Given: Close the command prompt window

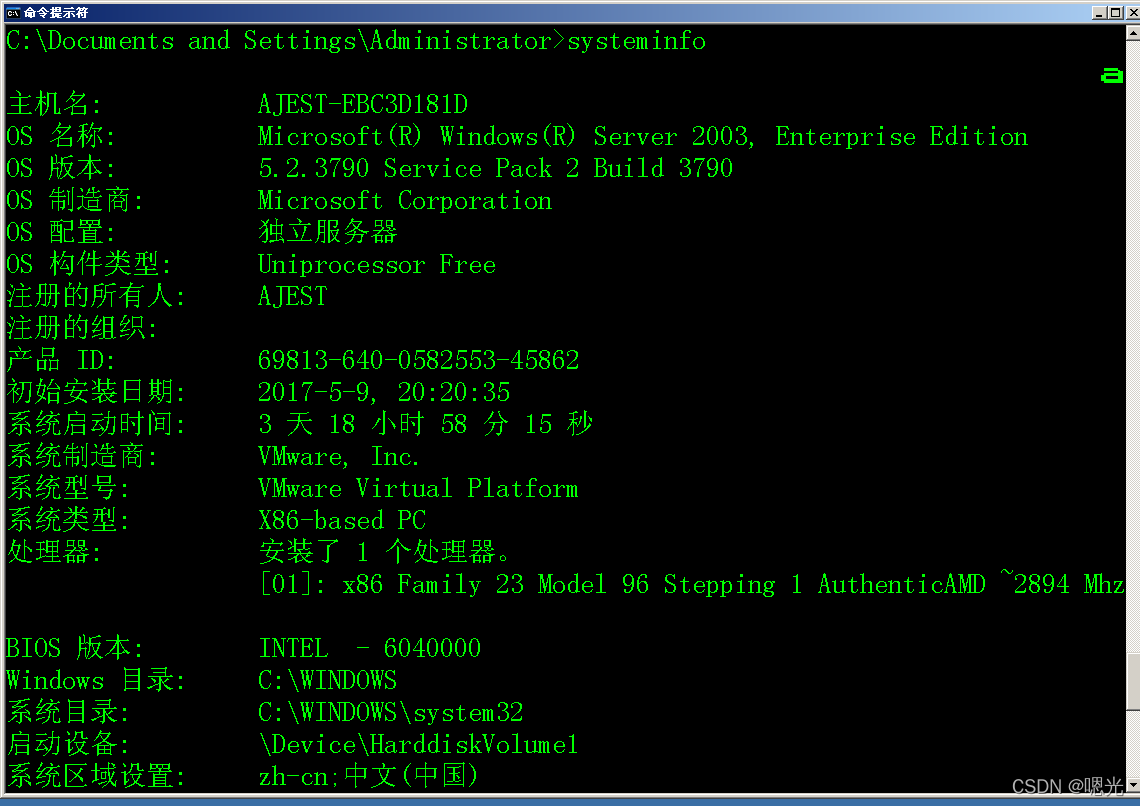Looking at the screenshot, I should click(x=1130, y=12).
